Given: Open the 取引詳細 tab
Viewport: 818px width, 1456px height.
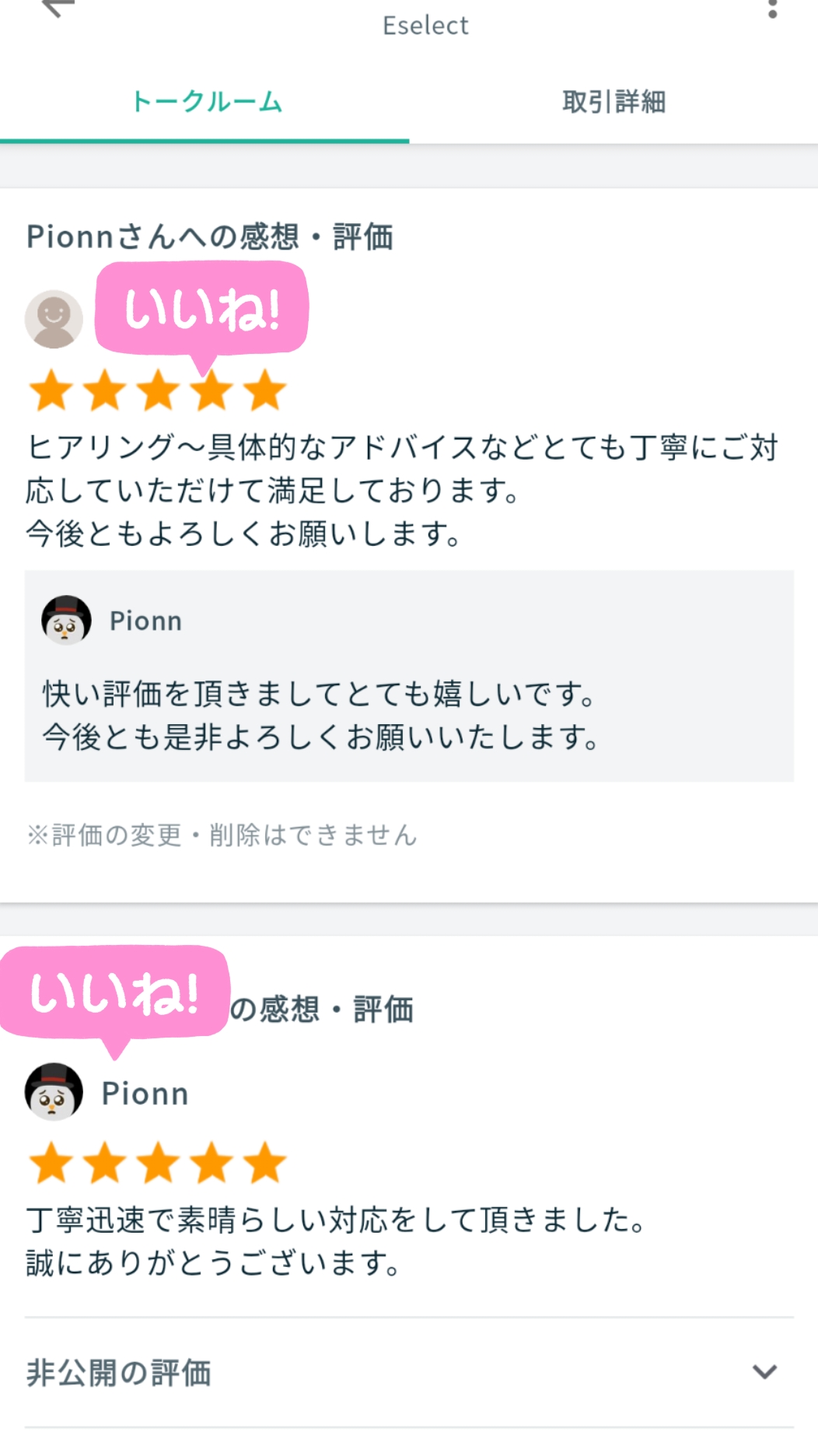Looking at the screenshot, I should pyautogui.click(x=613, y=102).
